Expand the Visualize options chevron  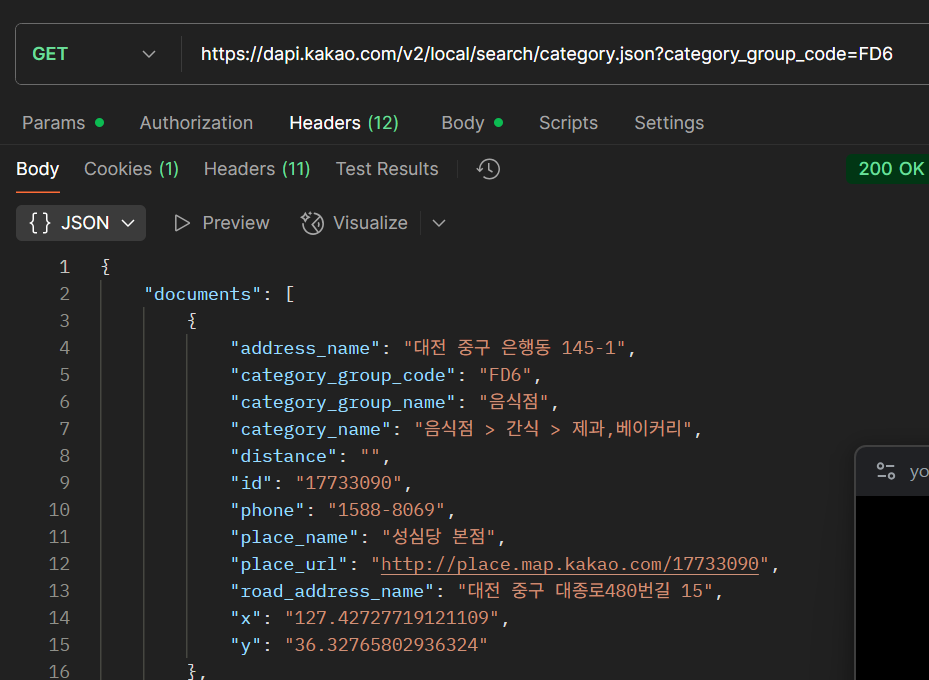pos(438,223)
